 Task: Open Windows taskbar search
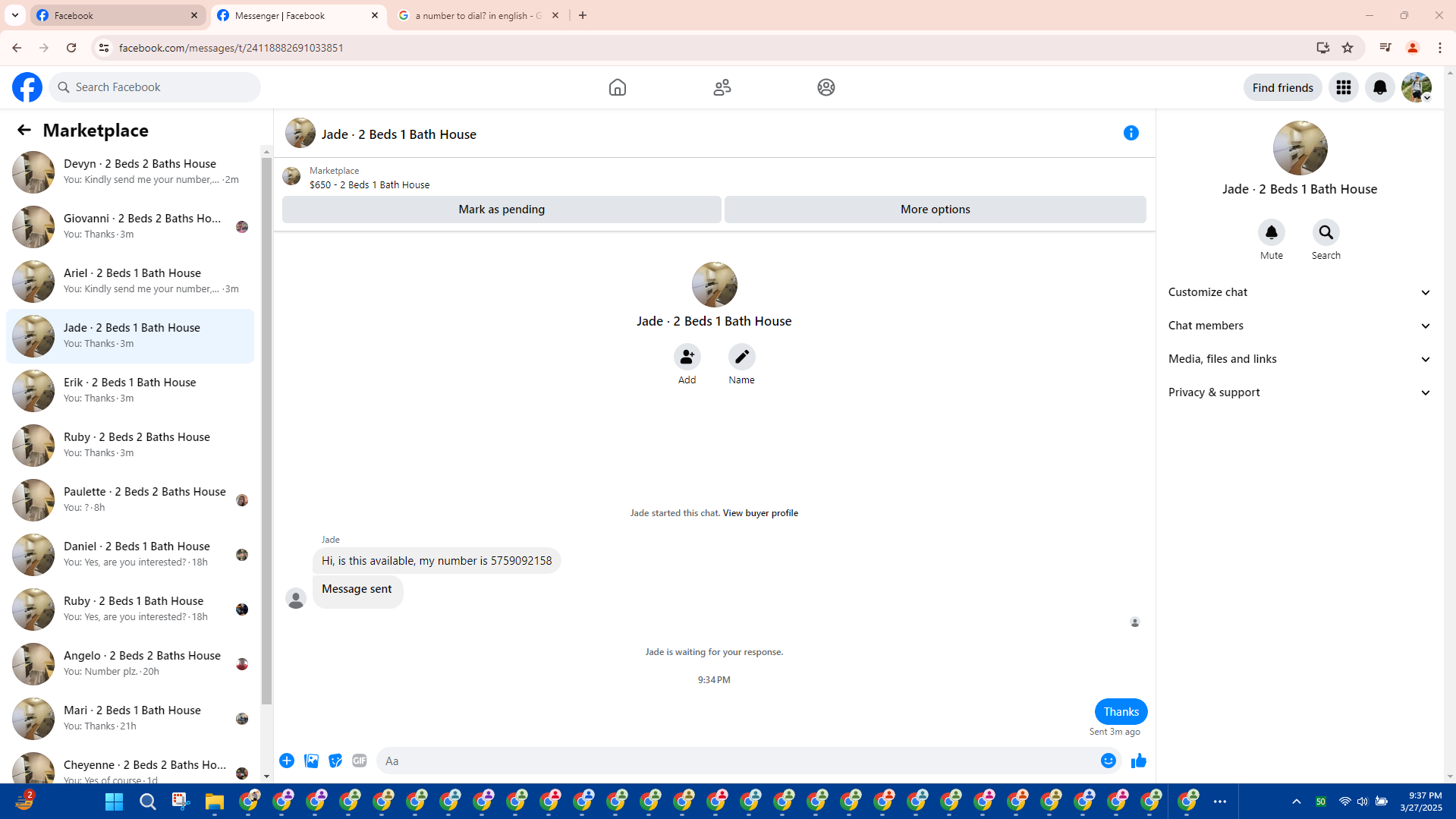(148, 802)
